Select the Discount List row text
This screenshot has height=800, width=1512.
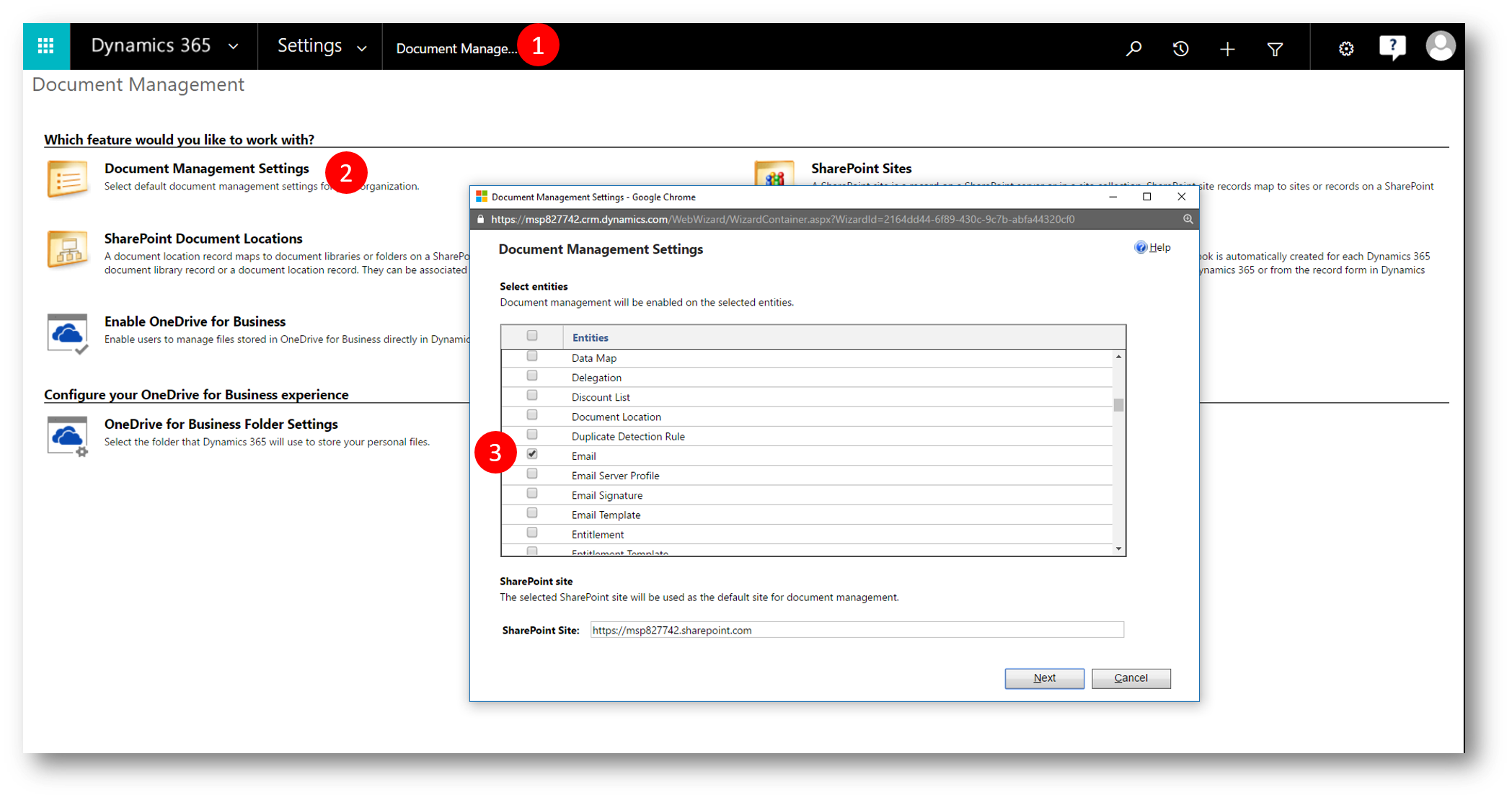[601, 397]
